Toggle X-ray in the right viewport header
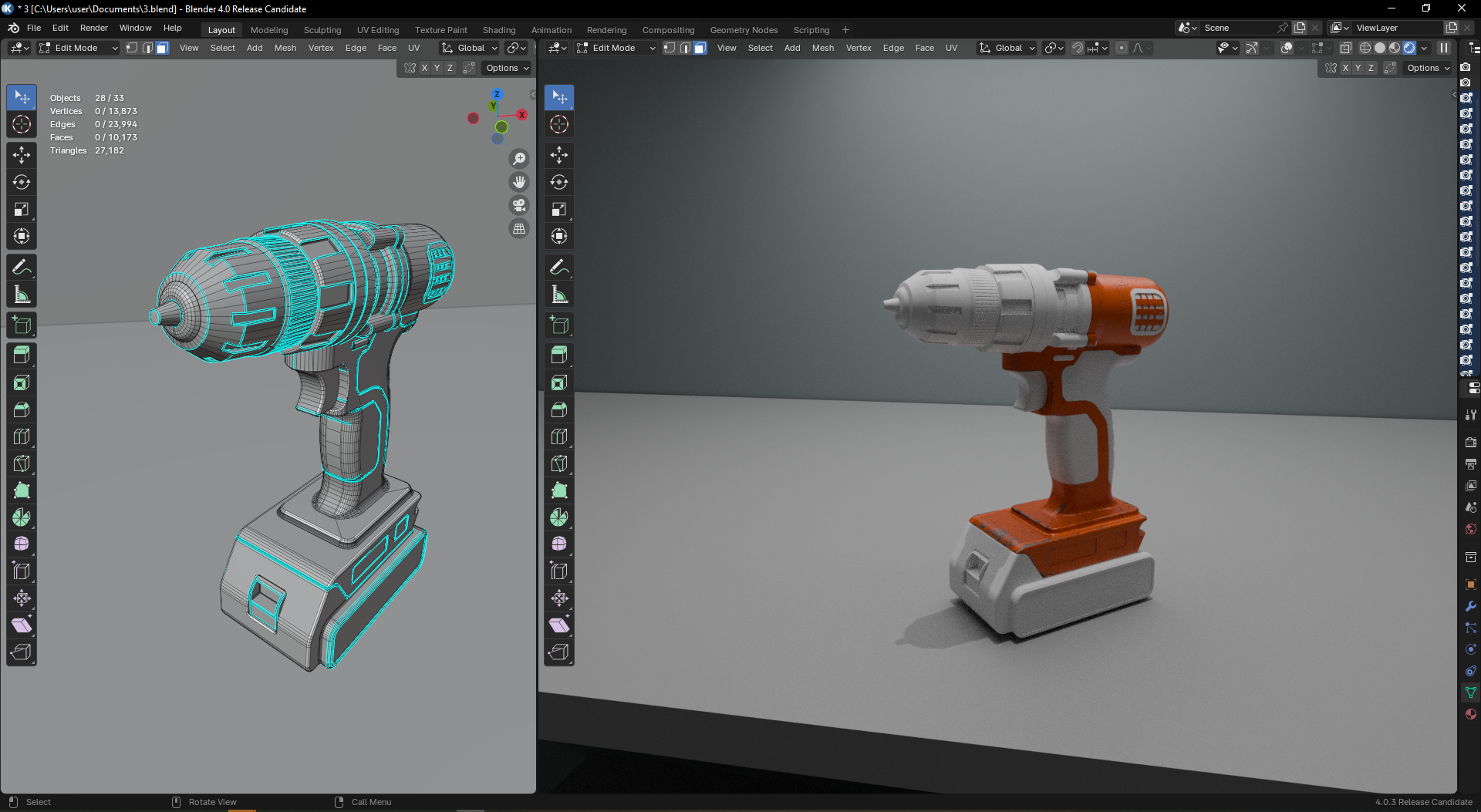1481x812 pixels. pos(1346,48)
